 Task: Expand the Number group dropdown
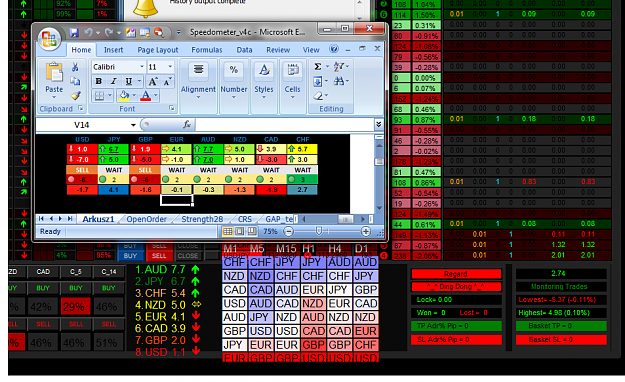[x=234, y=97]
